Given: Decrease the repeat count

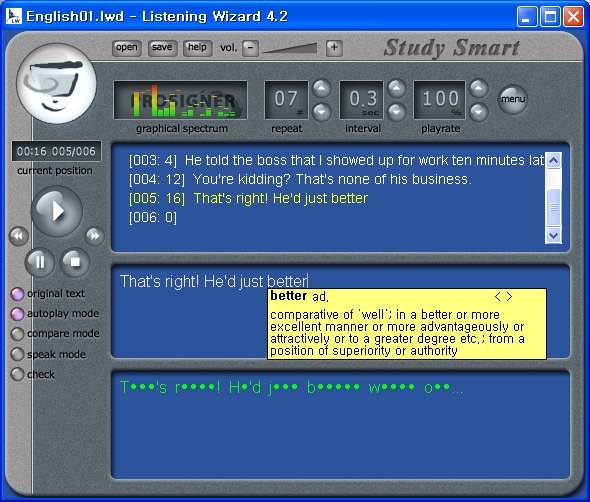Looking at the screenshot, I should coord(322,111).
